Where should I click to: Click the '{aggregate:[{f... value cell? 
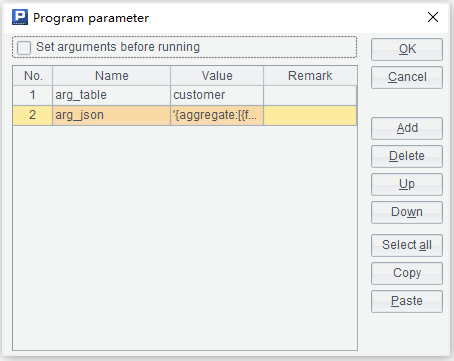(x=217, y=115)
